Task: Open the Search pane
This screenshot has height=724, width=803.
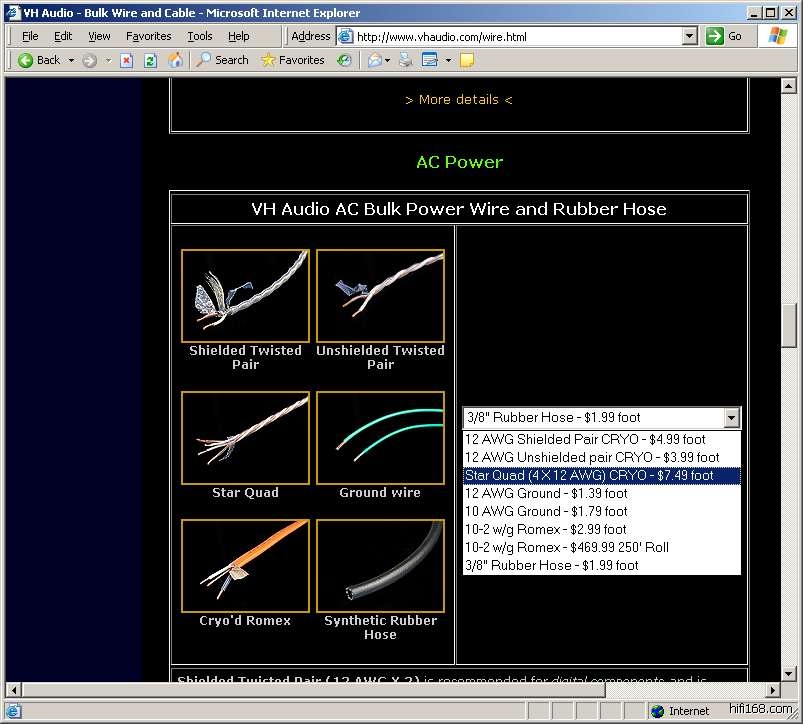Action: (222, 60)
